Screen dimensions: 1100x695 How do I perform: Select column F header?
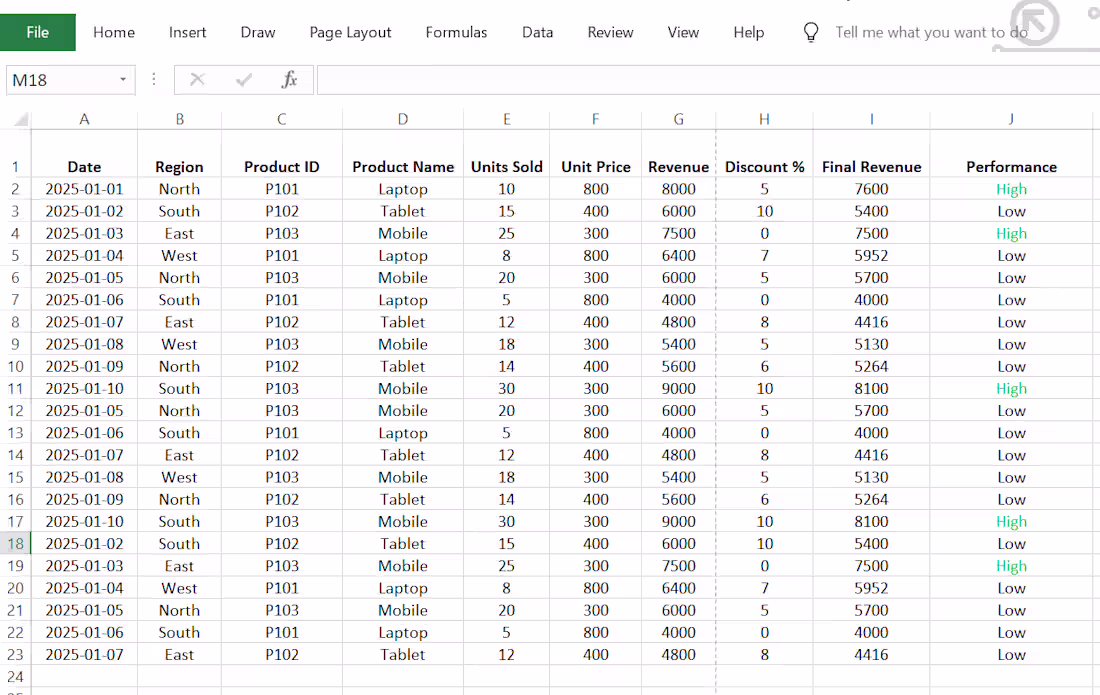[x=596, y=119]
